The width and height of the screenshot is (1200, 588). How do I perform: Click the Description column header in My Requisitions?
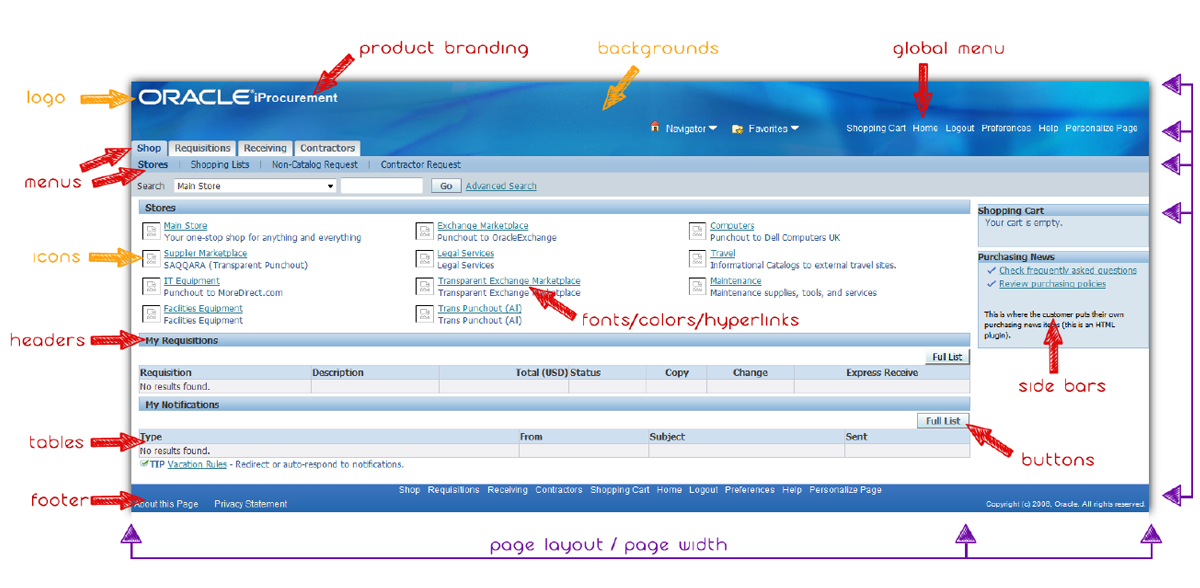coord(338,373)
